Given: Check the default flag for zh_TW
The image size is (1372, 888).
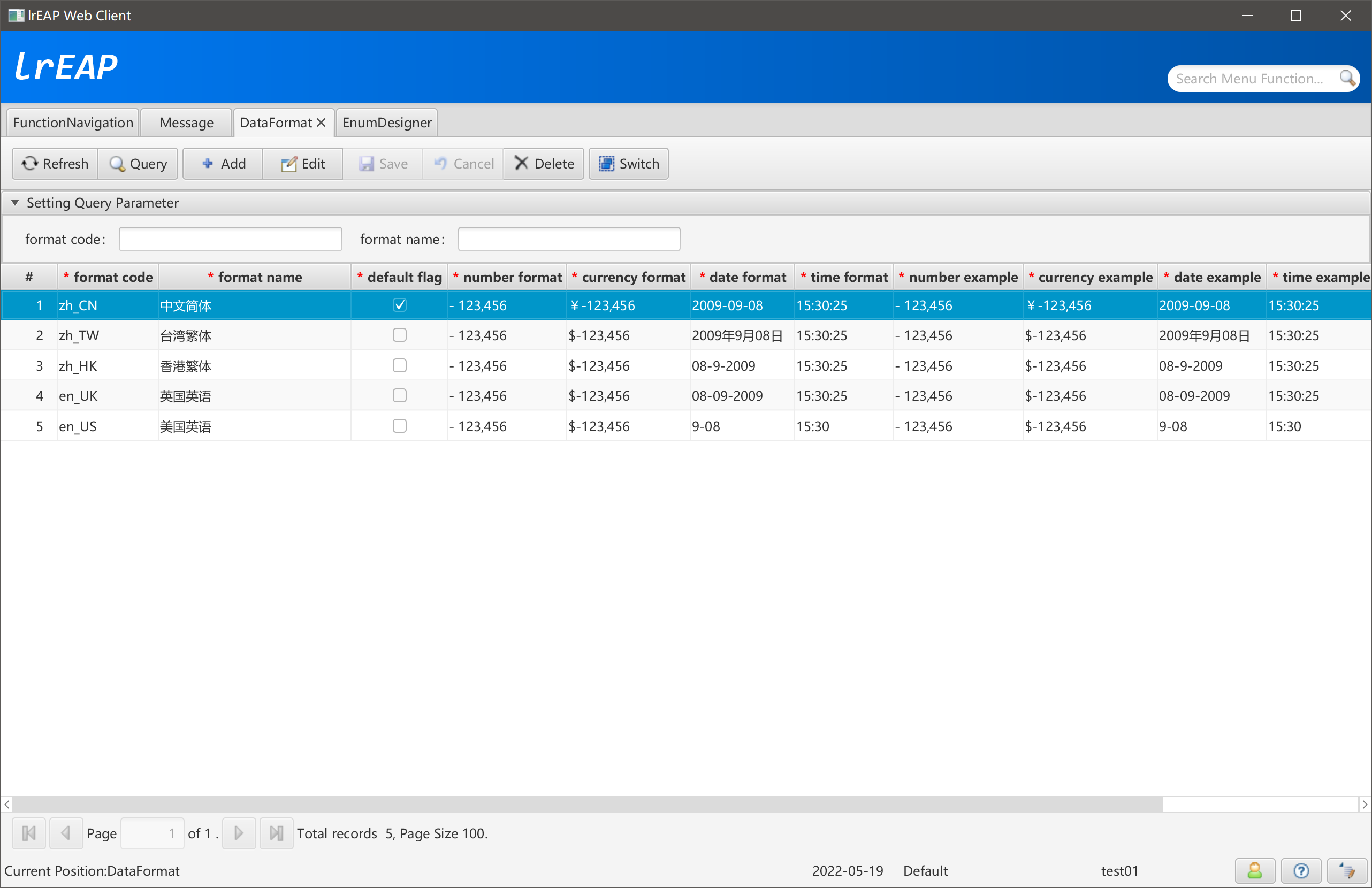Looking at the screenshot, I should [x=400, y=335].
